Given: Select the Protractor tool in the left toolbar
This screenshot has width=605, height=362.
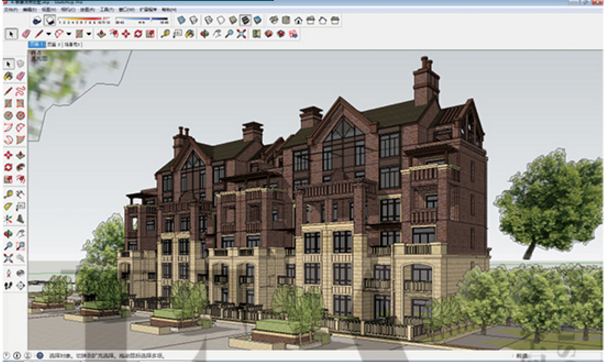Looking at the screenshot, I should pos(8,207).
